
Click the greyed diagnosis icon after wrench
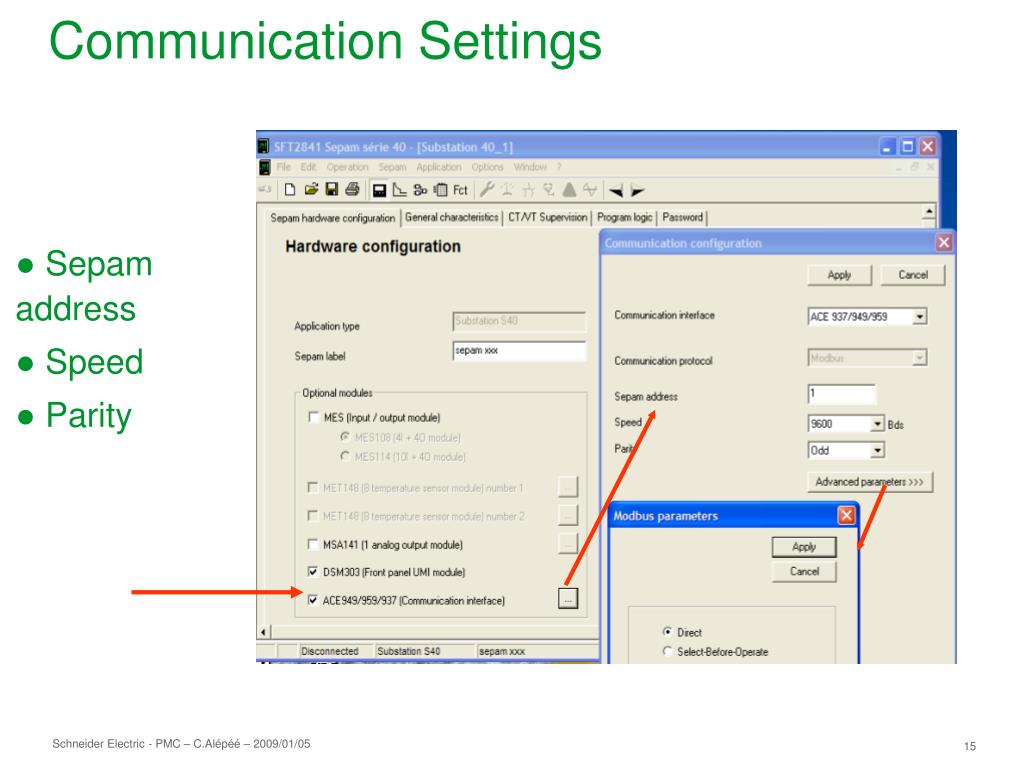coord(507,190)
